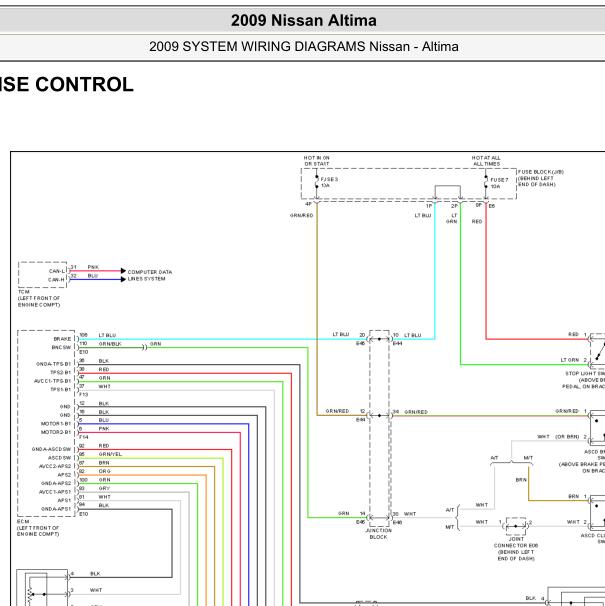605x606 pixels.
Task: Click the 'MOTOR2-B1' pin label
Action: [x=56, y=432]
